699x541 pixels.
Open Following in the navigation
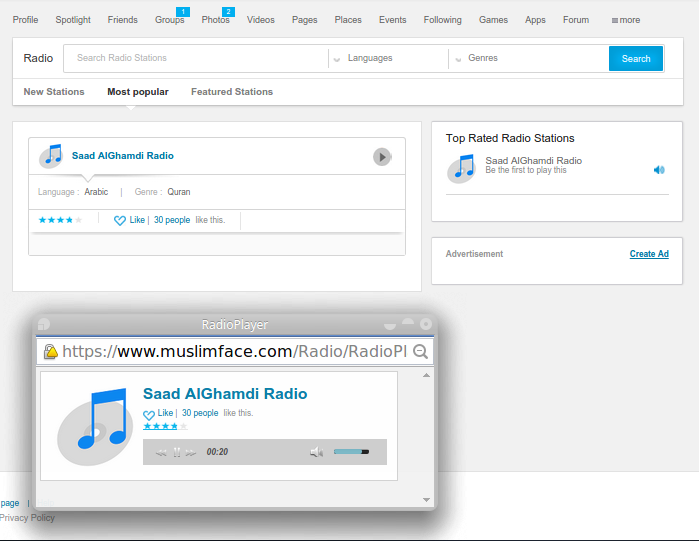(443, 20)
